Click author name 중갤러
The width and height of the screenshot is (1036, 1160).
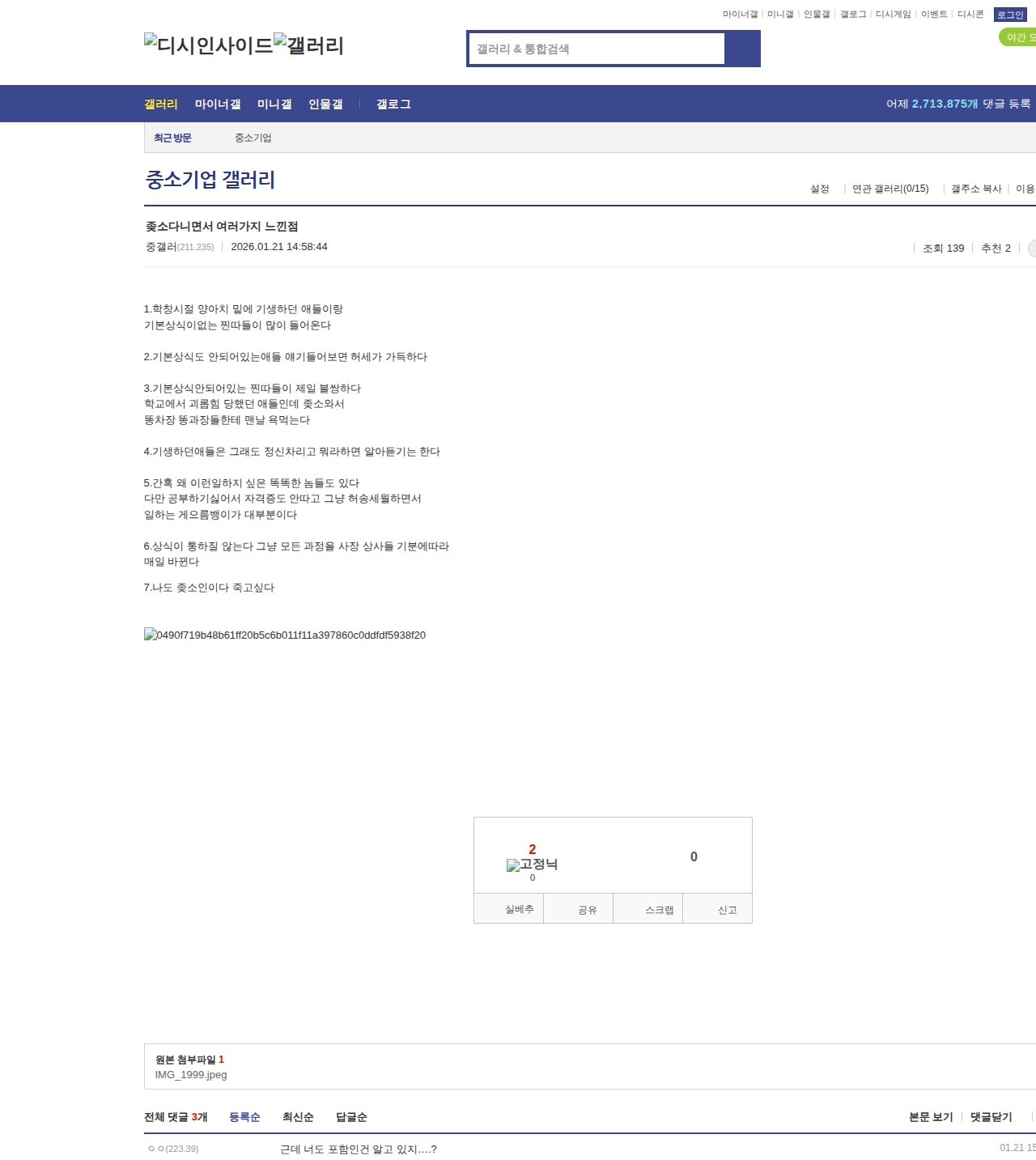(x=161, y=247)
